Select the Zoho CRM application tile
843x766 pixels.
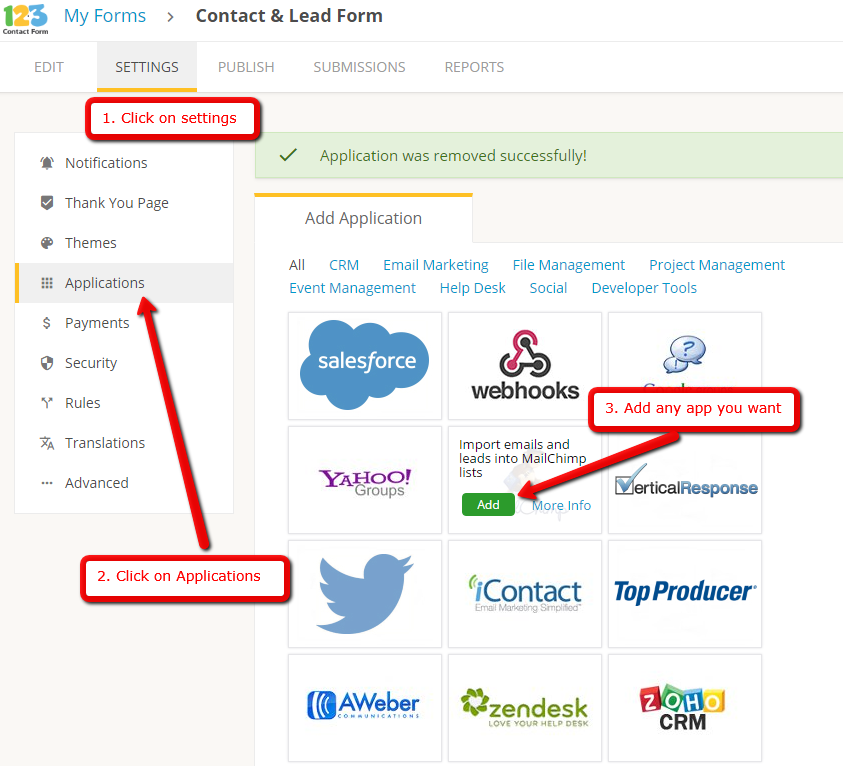tap(685, 707)
